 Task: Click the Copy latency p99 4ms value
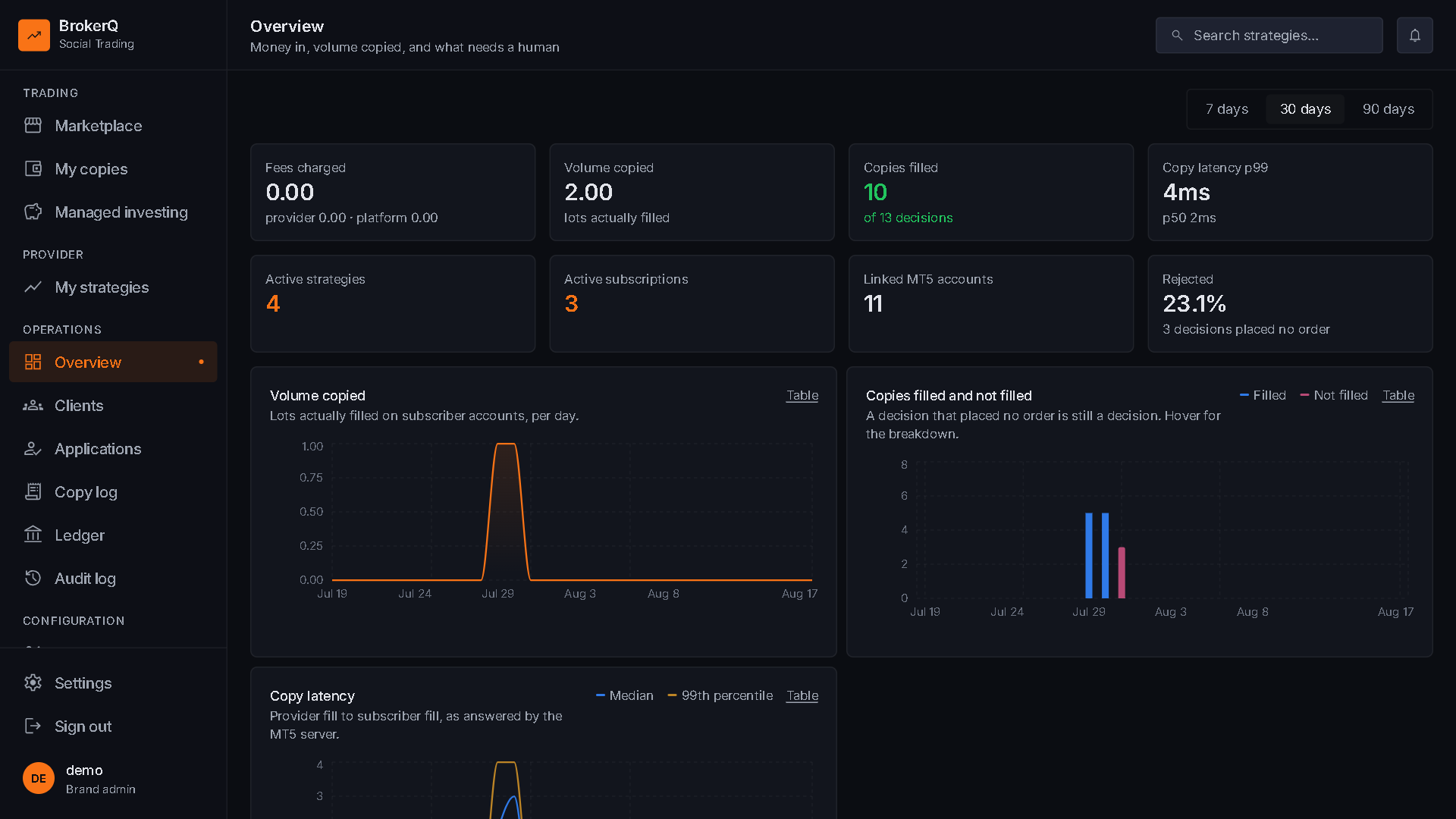click(1186, 192)
